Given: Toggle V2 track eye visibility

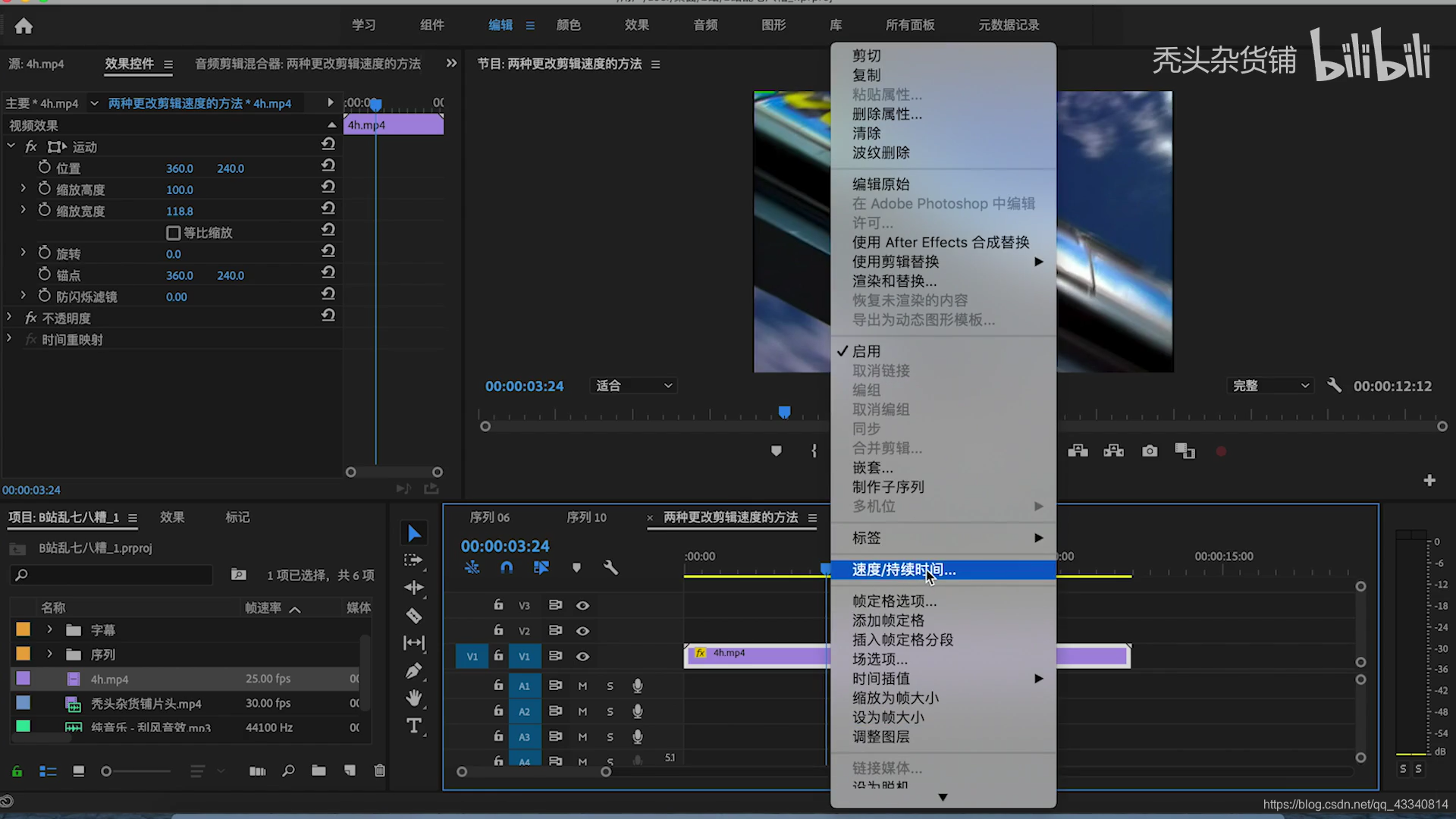Looking at the screenshot, I should [582, 631].
